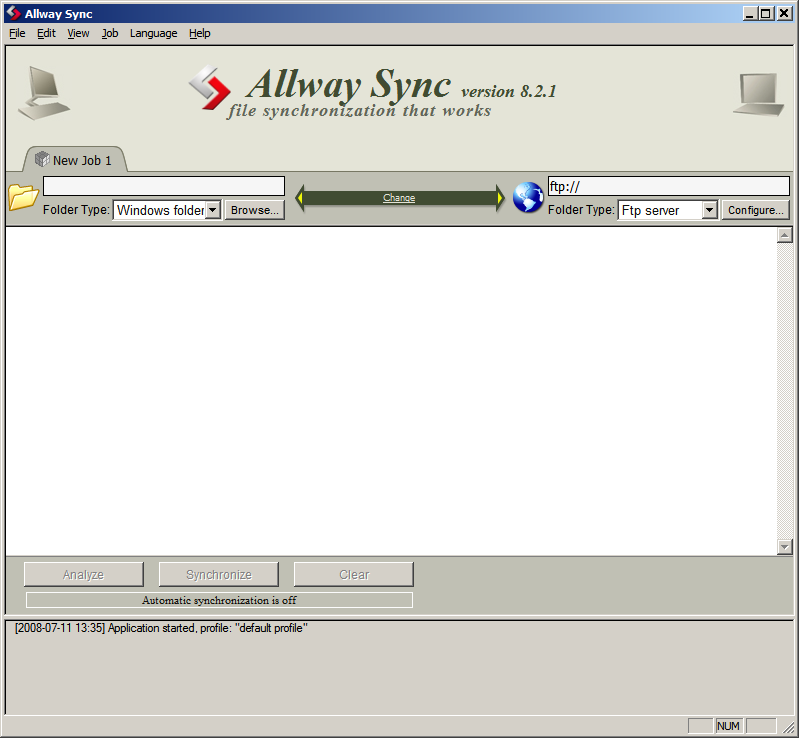Viewport: 799px width, 738px height.
Task: Click Automatic synchronization is off bar
Action: pos(219,600)
